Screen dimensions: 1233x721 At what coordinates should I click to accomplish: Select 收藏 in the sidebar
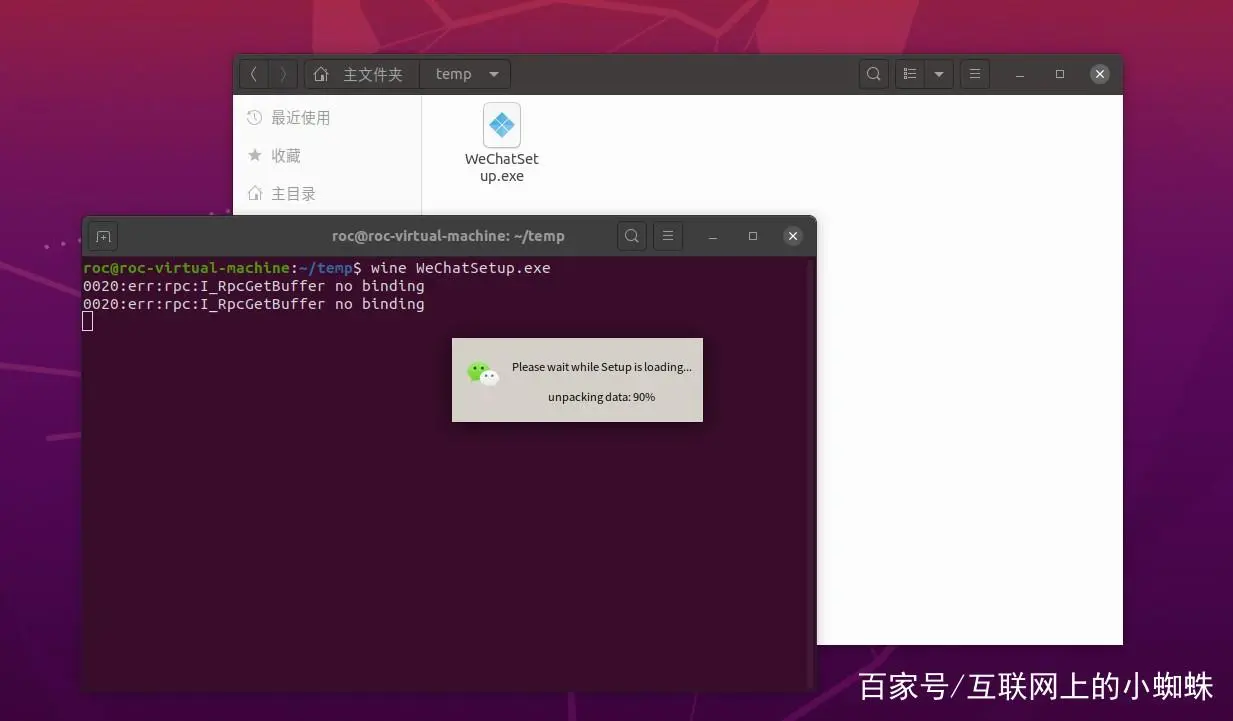[328, 156]
